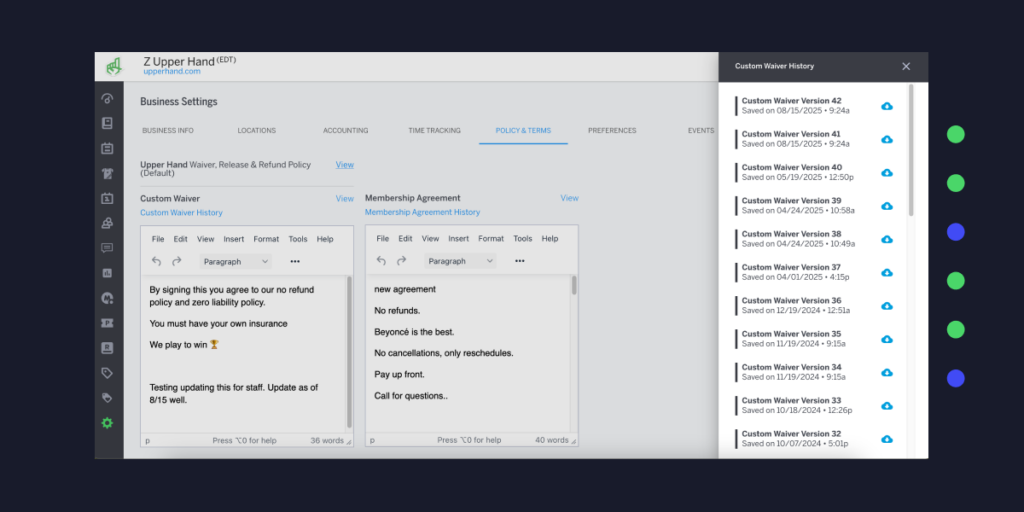
Task: Open the Custom Waiver History link
Action: (x=181, y=213)
